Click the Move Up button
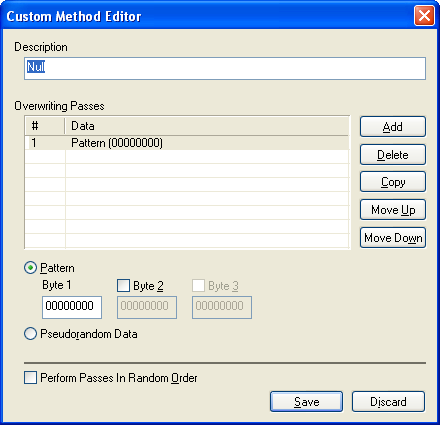 pyautogui.click(x=393, y=210)
